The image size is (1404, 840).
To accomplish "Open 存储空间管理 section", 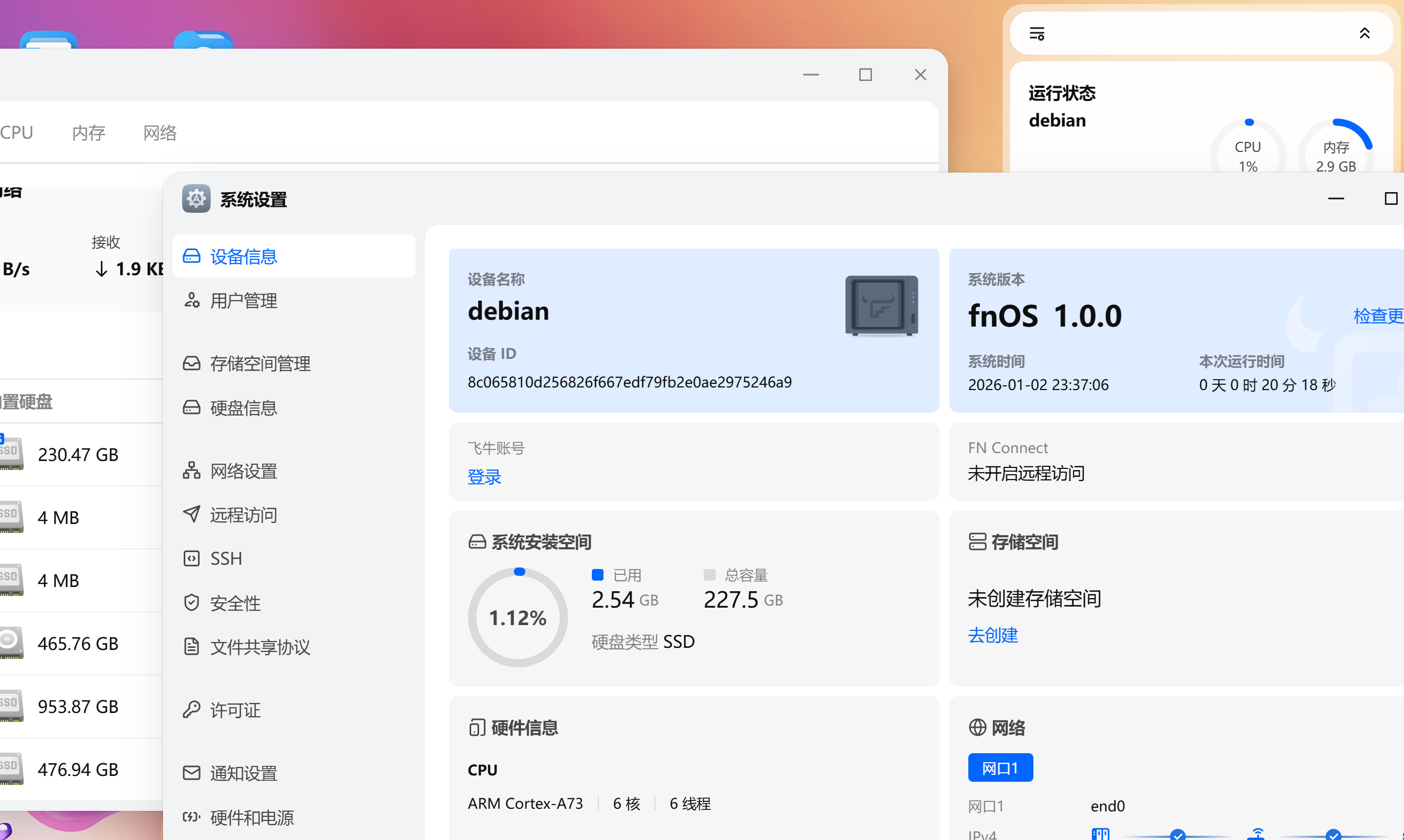I will point(260,364).
